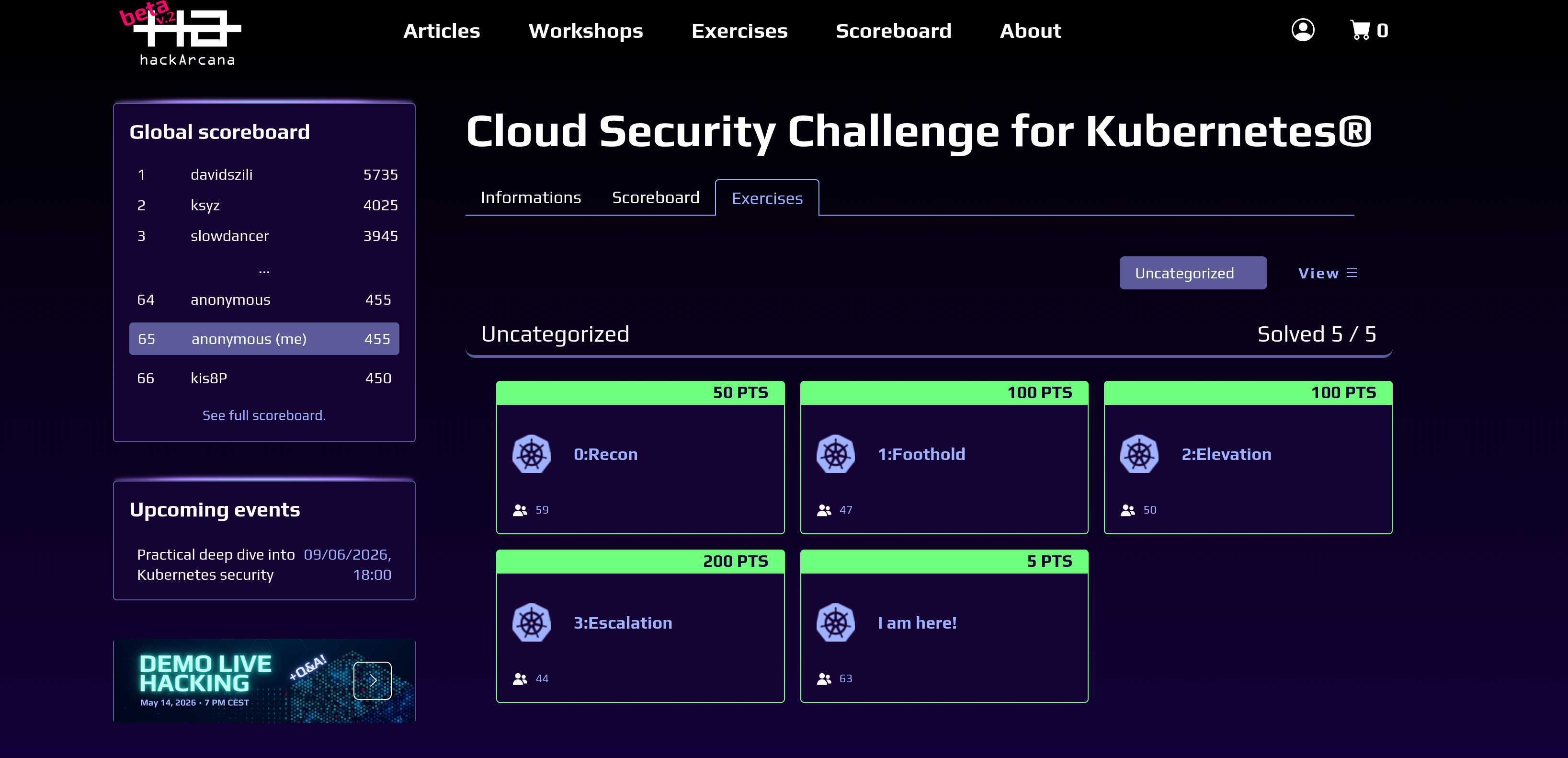Open the 1:Foothold exercise title
This screenshot has width=1568, height=758.
[x=921, y=454]
